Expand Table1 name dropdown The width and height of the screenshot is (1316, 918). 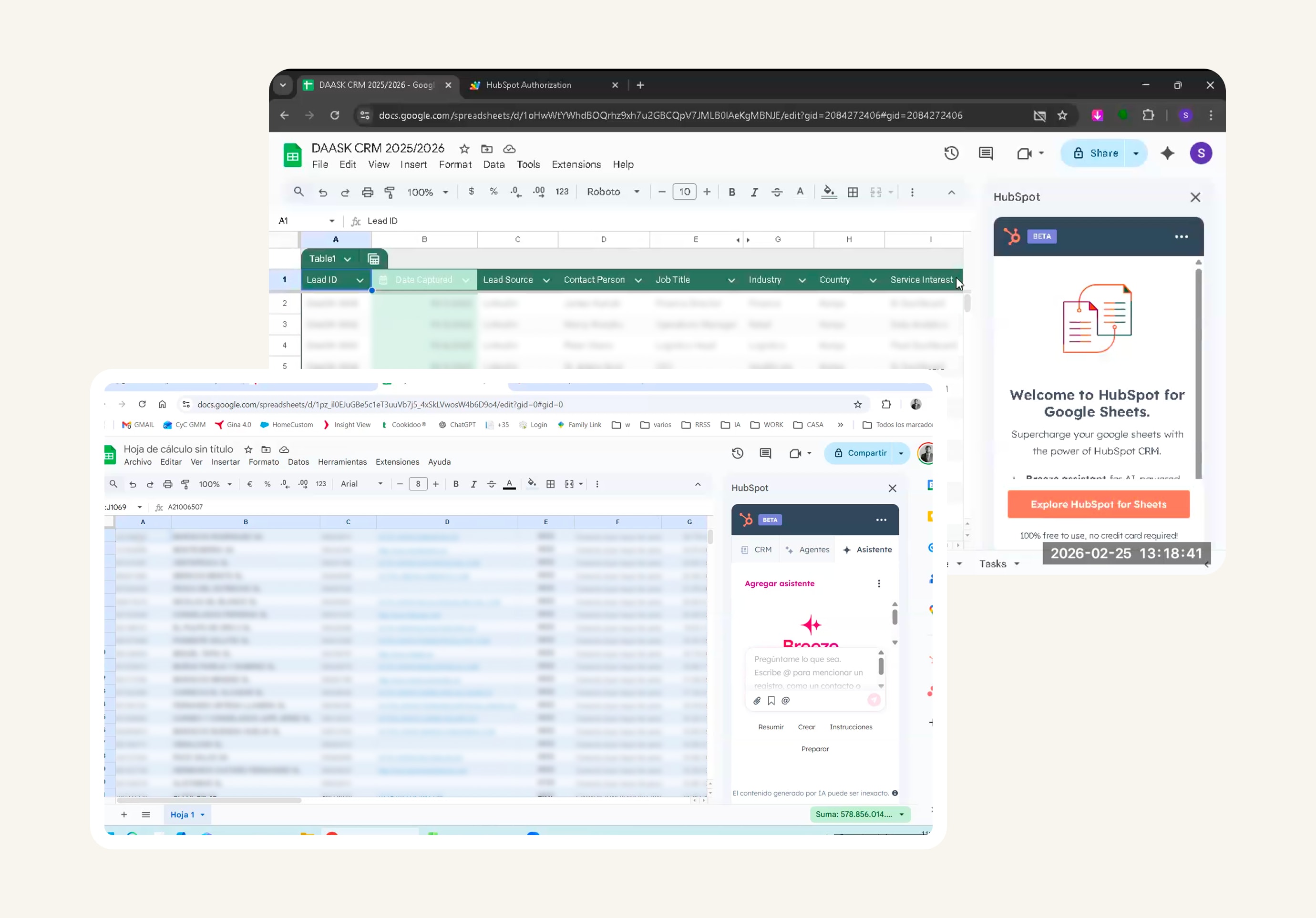click(347, 259)
